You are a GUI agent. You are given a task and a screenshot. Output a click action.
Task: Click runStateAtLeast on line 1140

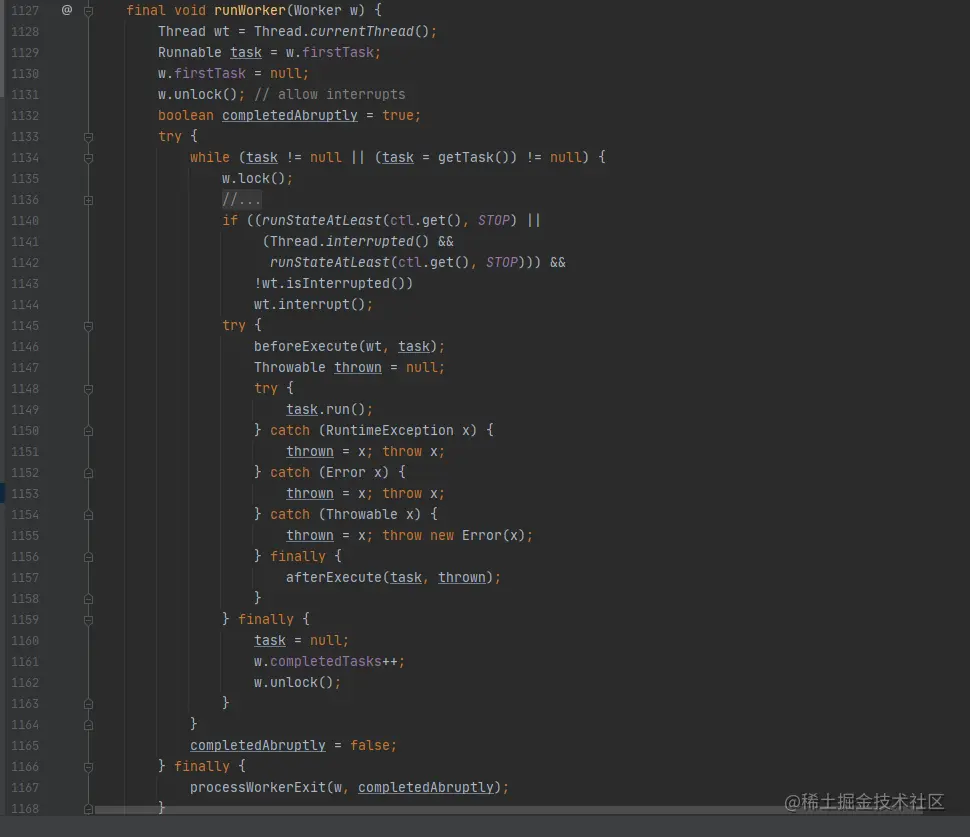322,221
